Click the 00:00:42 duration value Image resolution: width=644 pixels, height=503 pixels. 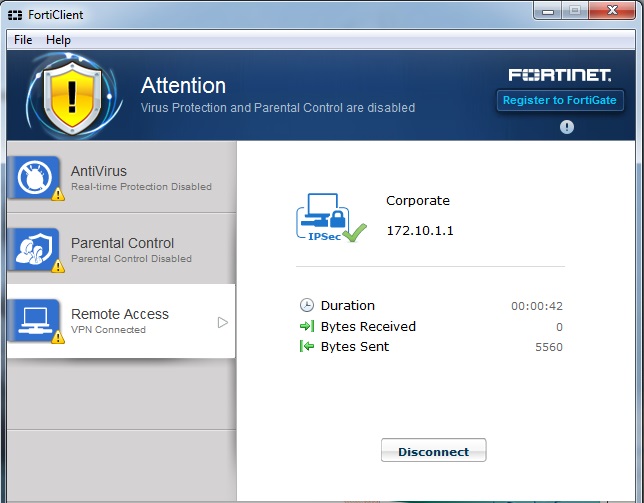click(x=536, y=306)
